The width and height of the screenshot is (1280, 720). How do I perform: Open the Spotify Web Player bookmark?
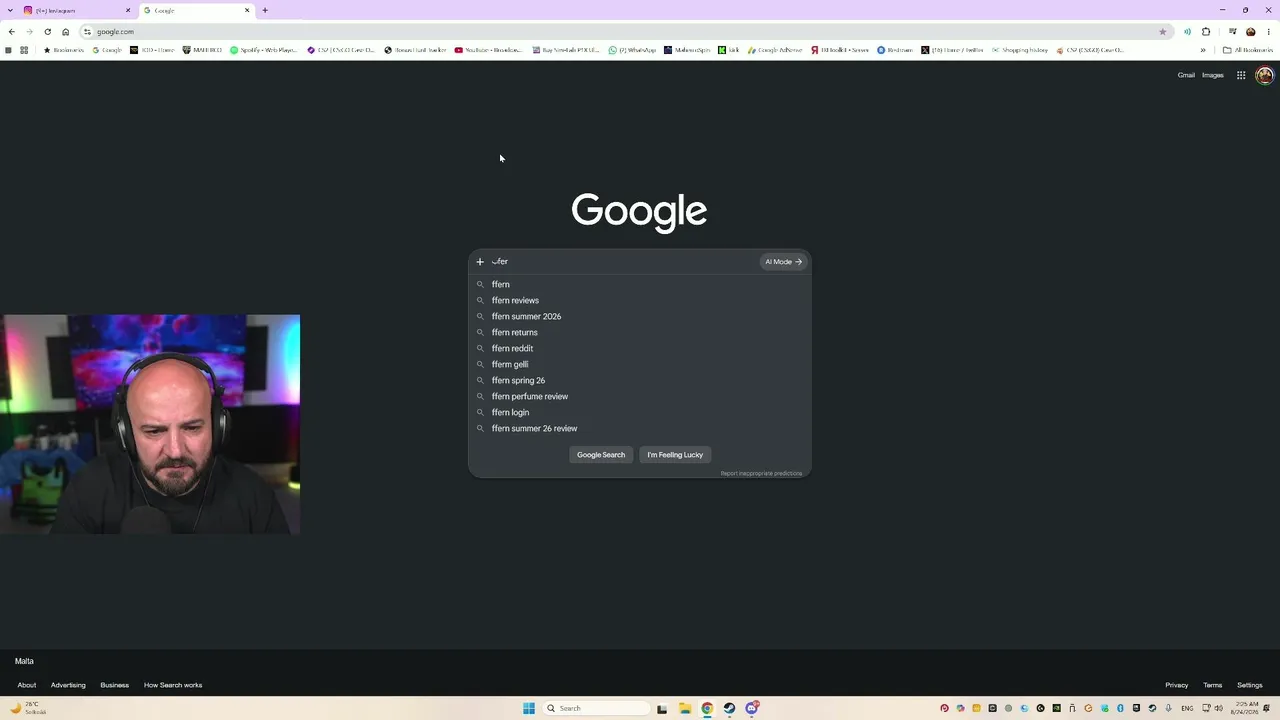(x=263, y=50)
